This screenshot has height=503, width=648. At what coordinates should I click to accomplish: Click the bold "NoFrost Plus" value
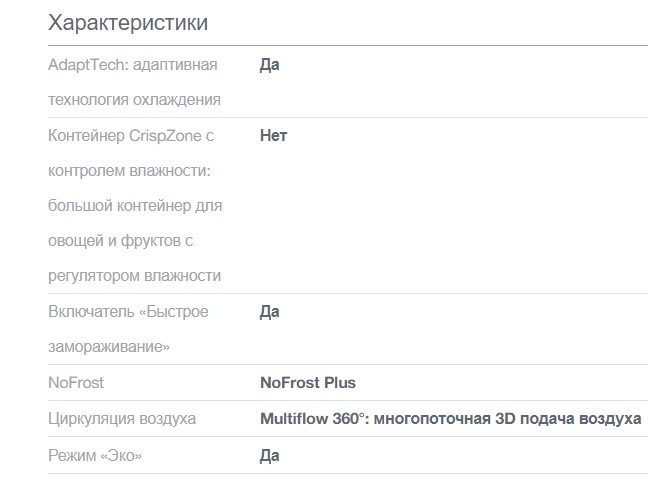click(x=307, y=382)
